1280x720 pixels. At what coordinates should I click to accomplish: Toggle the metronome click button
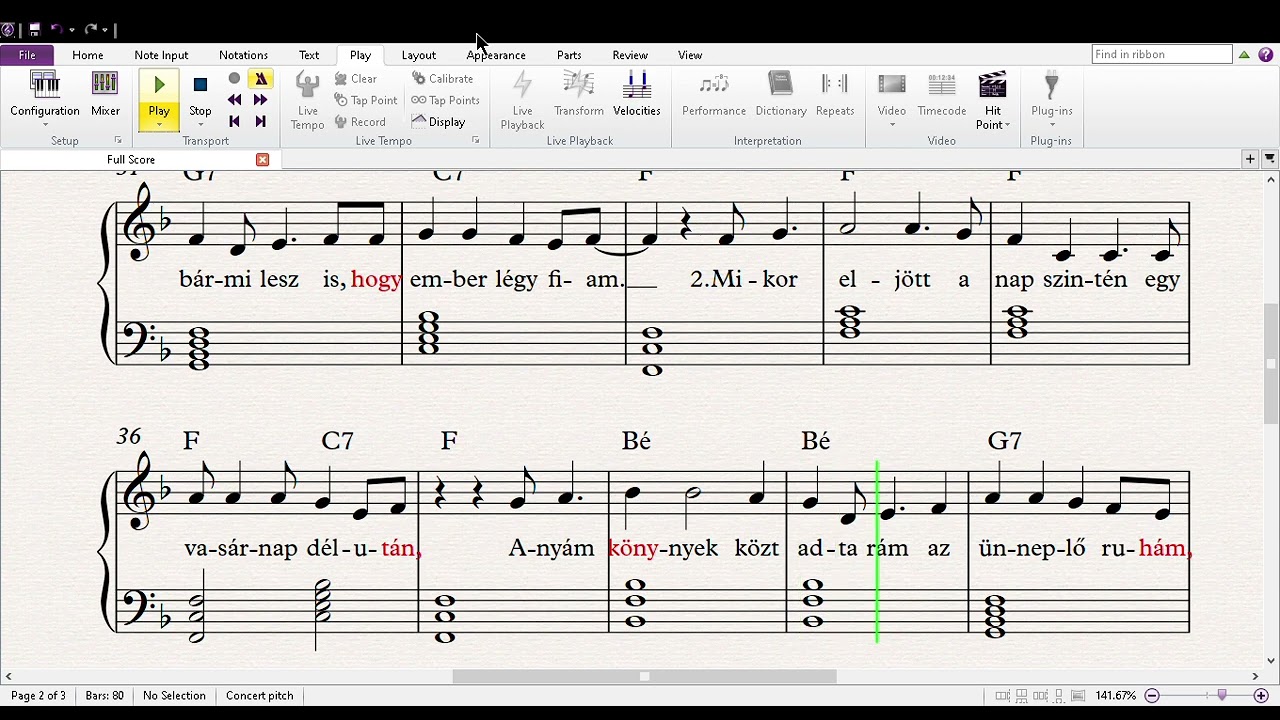260,78
